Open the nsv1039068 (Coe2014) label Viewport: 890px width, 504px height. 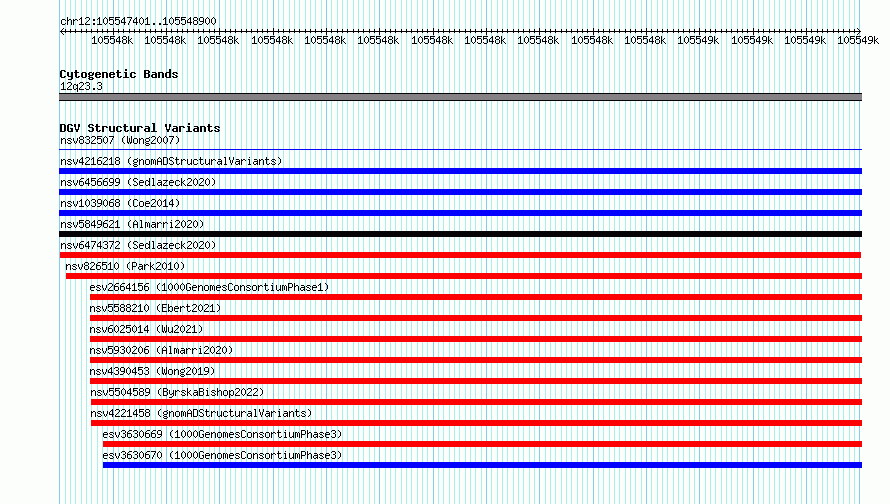click(x=120, y=203)
